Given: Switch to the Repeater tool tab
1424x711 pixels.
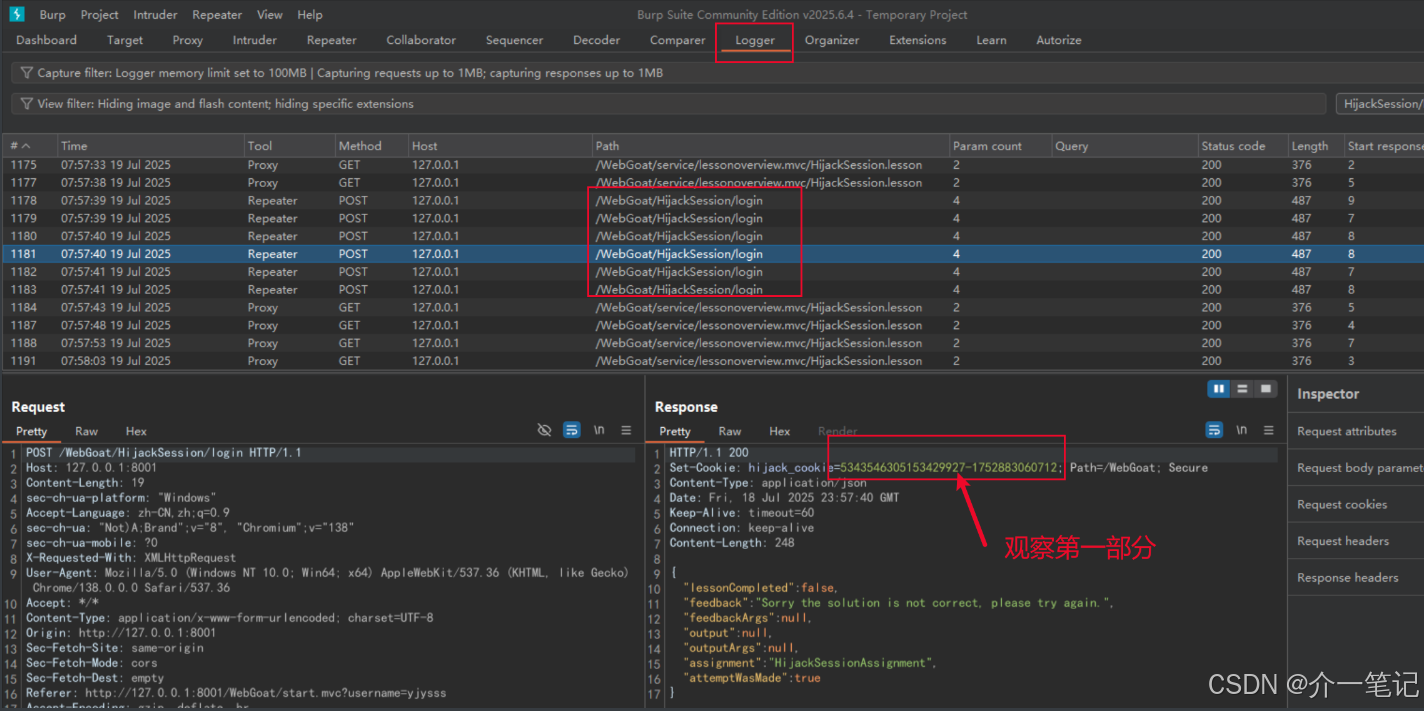Looking at the screenshot, I should [332, 40].
